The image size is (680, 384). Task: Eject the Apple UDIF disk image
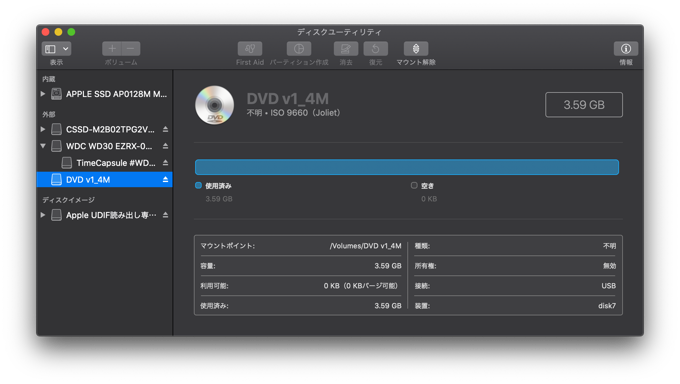coord(165,215)
